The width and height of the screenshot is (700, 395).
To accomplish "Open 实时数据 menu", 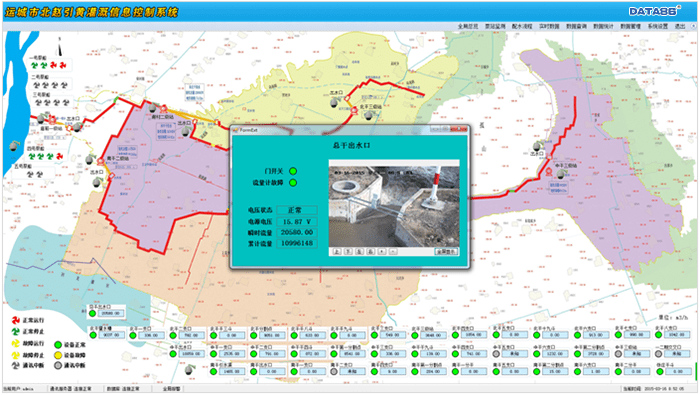I will [549, 26].
